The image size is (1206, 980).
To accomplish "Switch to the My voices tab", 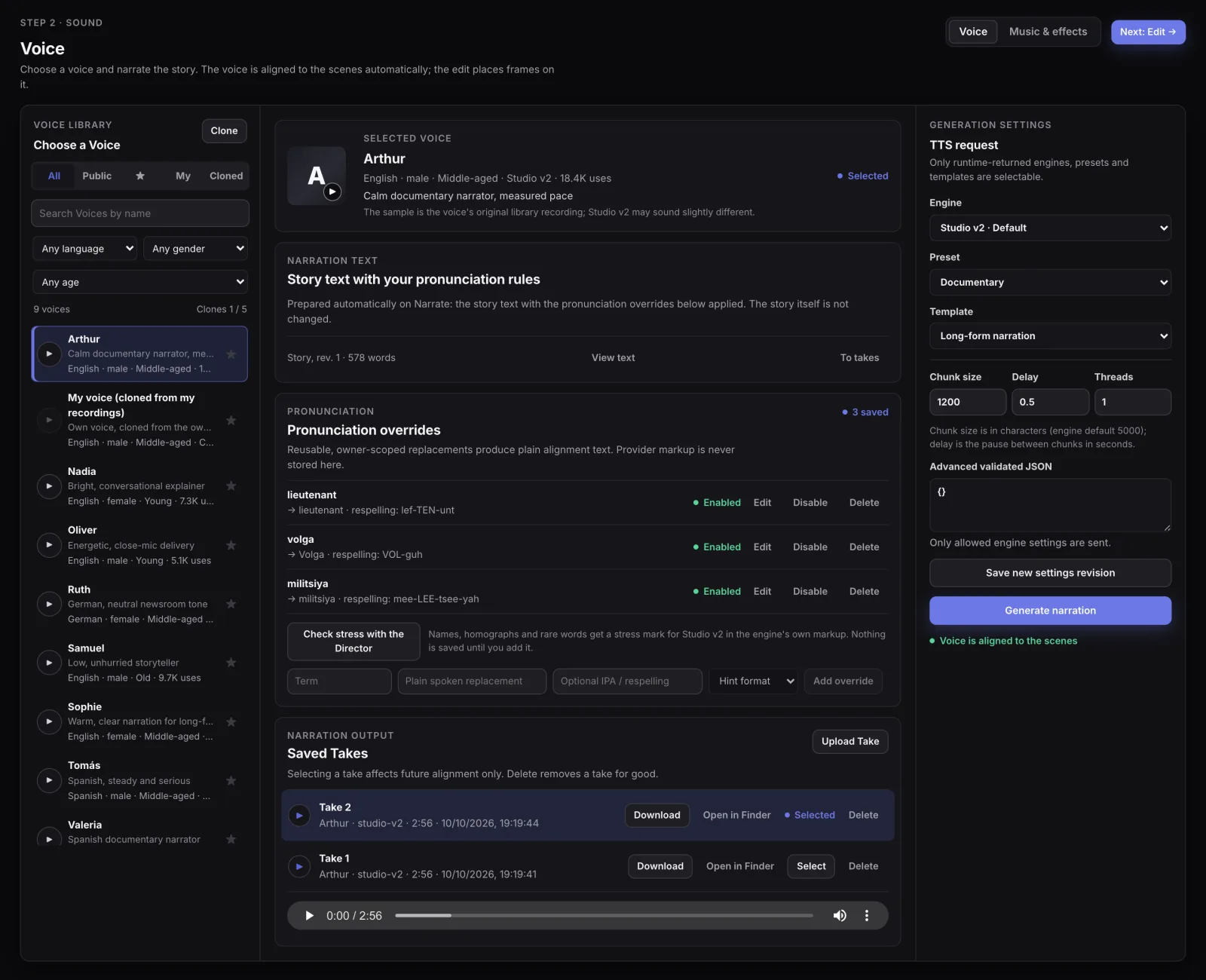I will (x=183, y=176).
